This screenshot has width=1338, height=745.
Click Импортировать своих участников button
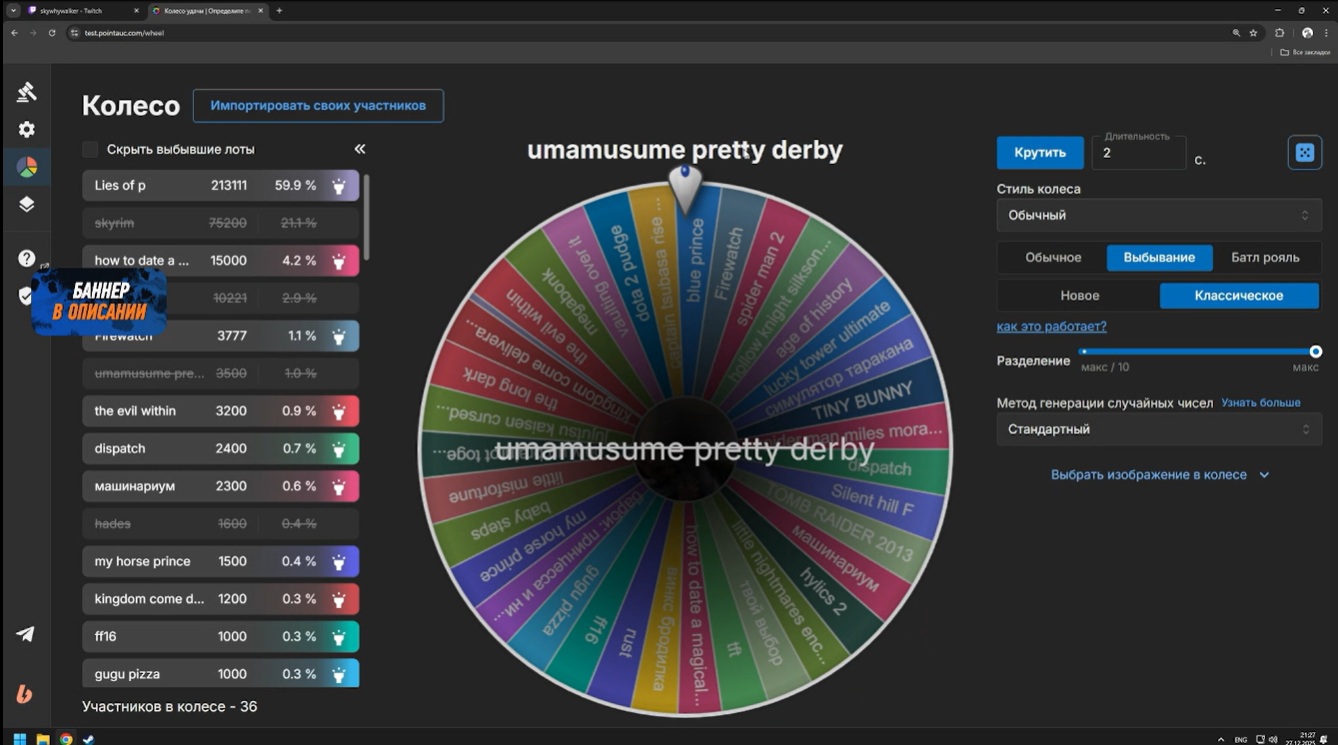point(318,105)
